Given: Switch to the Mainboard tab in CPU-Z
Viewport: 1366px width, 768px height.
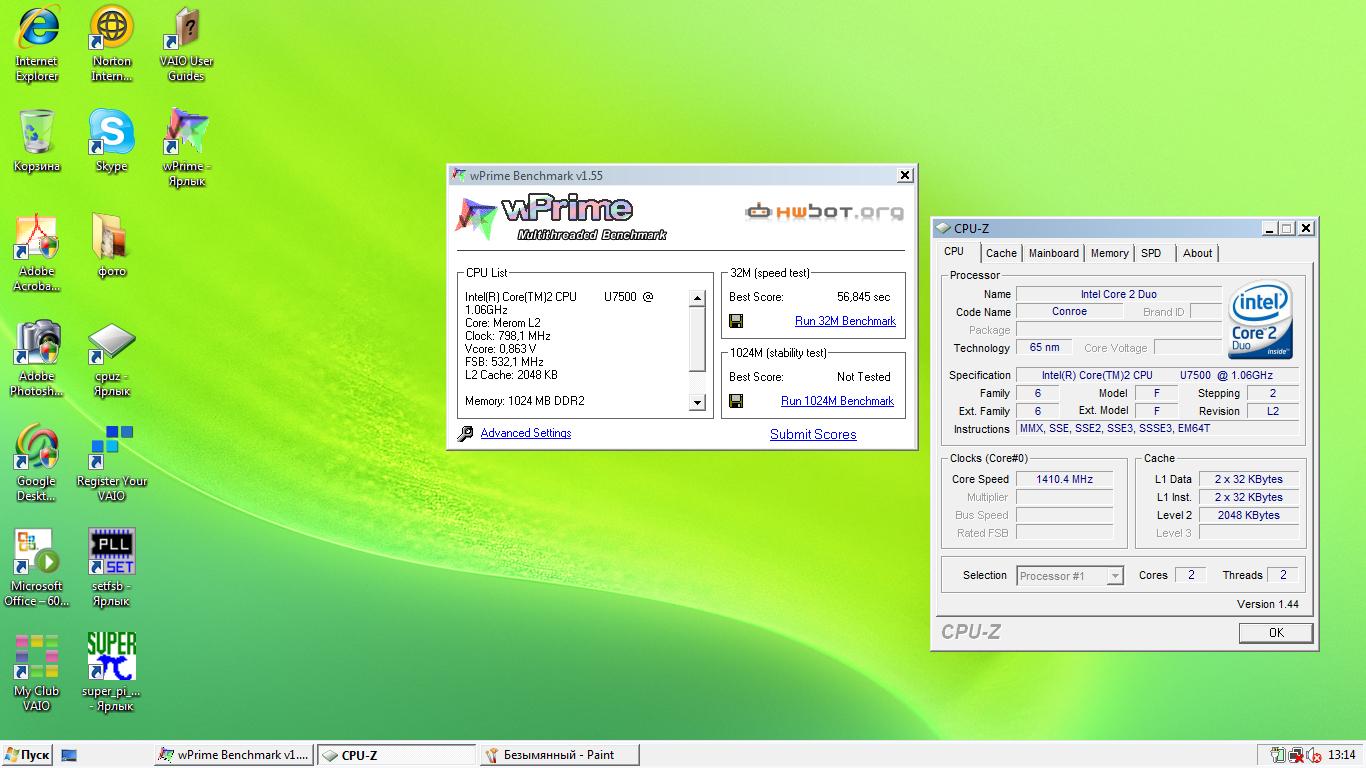Looking at the screenshot, I should [1054, 253].
